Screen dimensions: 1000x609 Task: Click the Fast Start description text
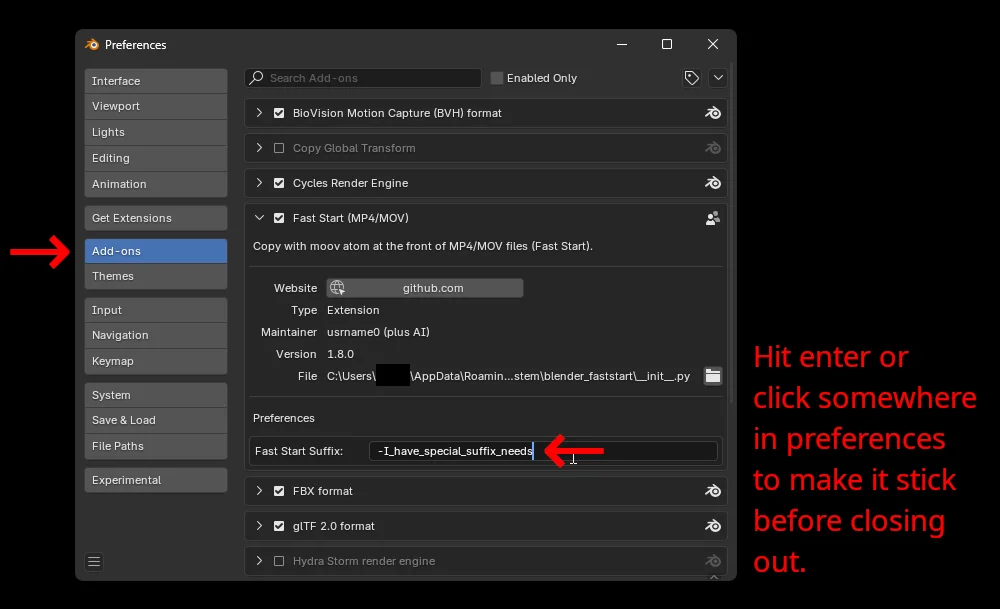point(423,246)
